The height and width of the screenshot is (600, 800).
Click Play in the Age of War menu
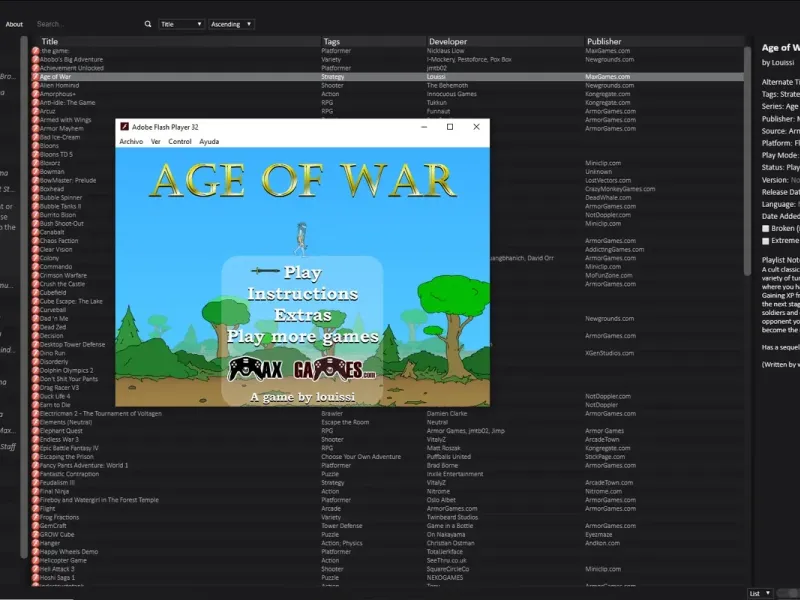303,272
